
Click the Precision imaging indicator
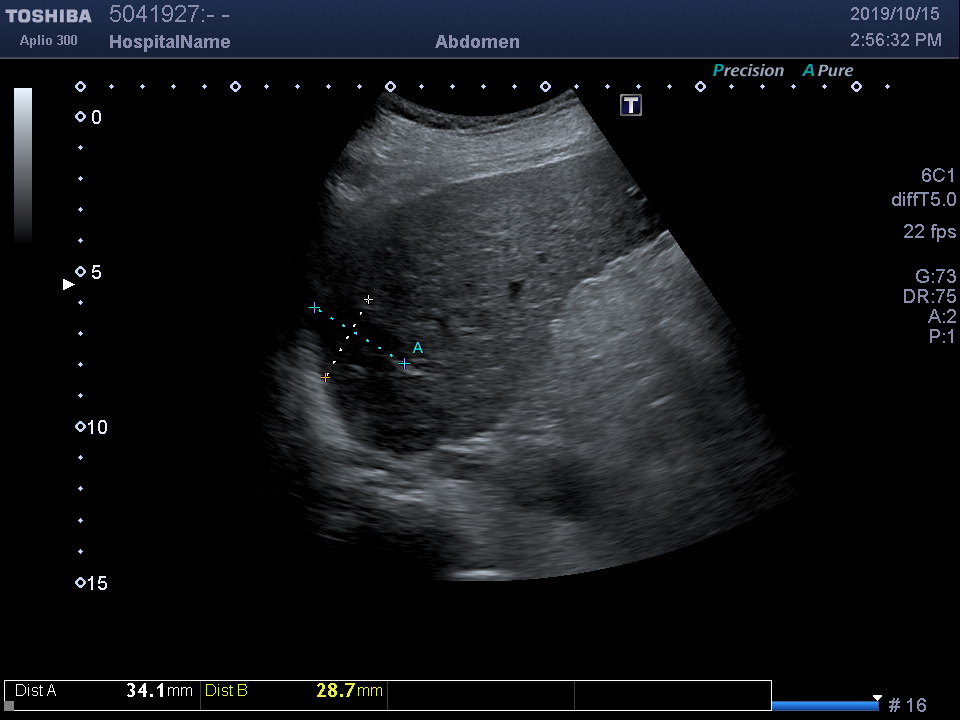748,71
